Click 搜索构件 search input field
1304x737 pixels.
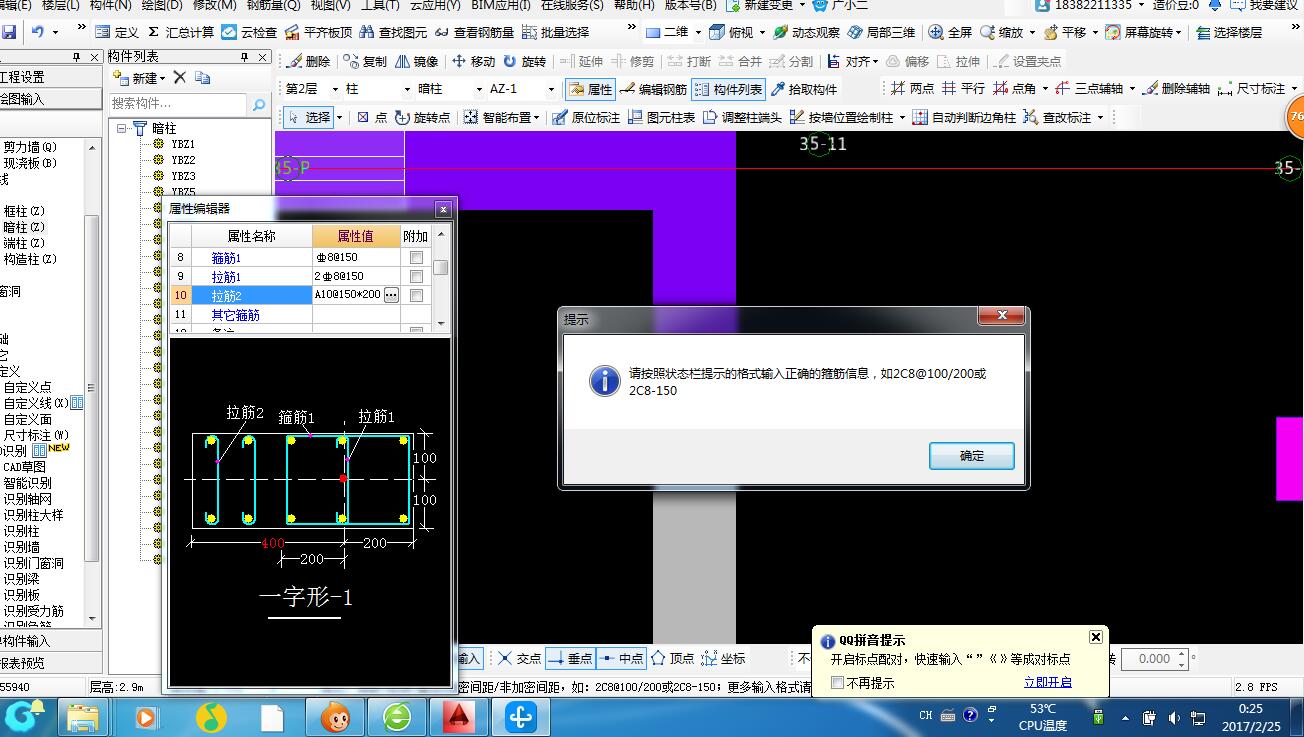(178, 103)
